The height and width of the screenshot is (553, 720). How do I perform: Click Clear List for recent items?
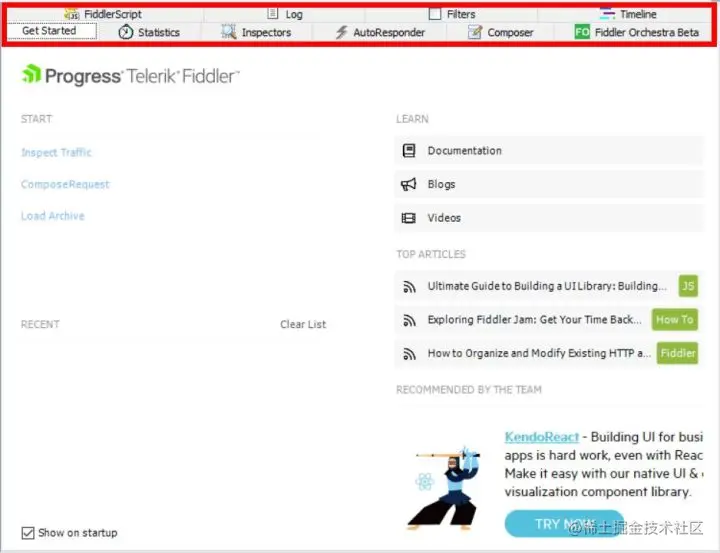click(303, 324)
